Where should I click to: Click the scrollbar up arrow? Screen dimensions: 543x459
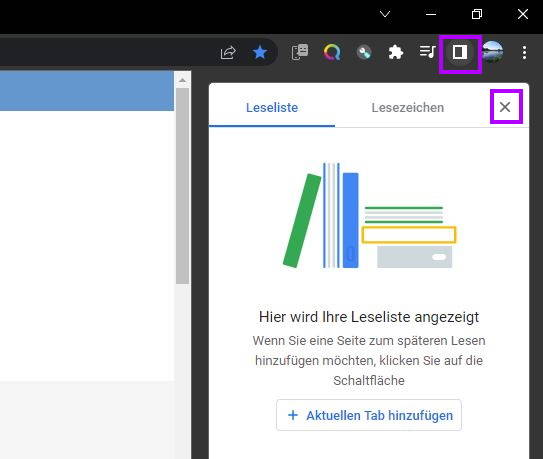pos(183,80)
